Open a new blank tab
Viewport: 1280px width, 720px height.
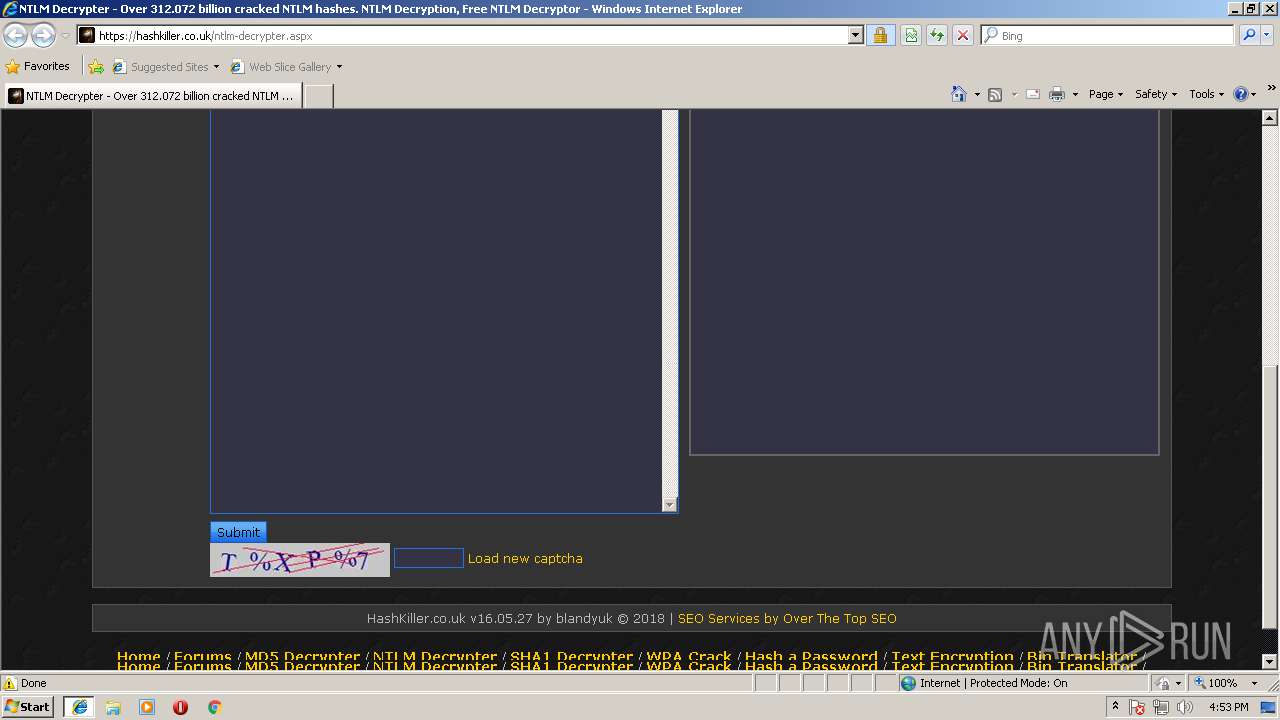pyautogui.click(x=318, y=96)
